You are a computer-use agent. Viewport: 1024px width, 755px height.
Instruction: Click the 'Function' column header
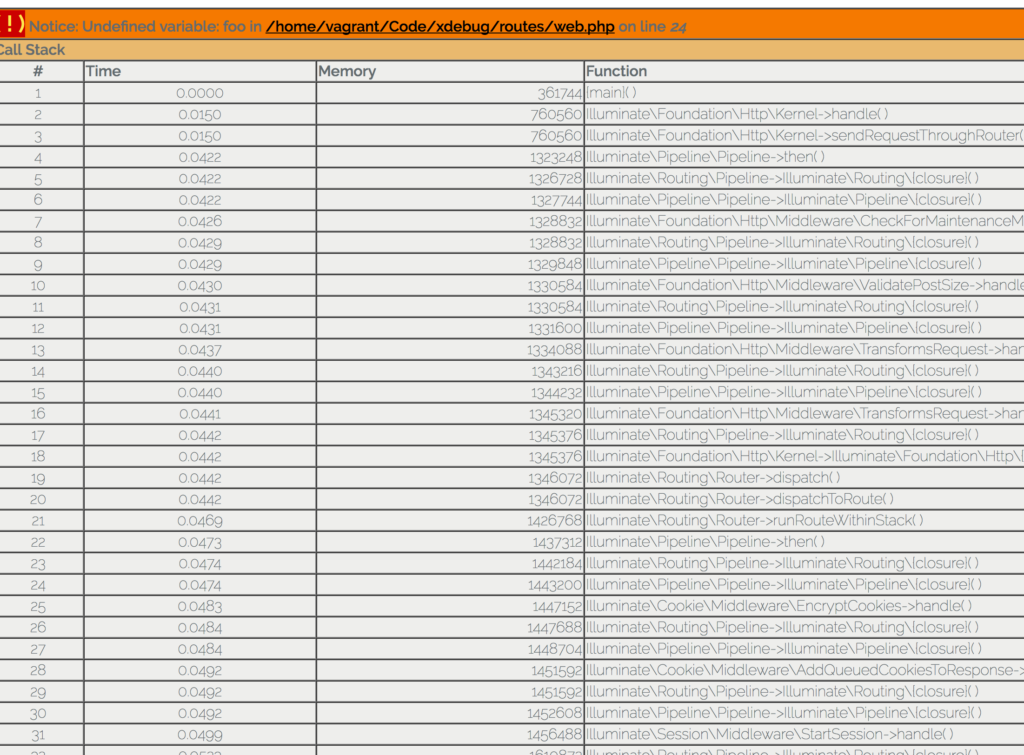[x=616, y=71]
